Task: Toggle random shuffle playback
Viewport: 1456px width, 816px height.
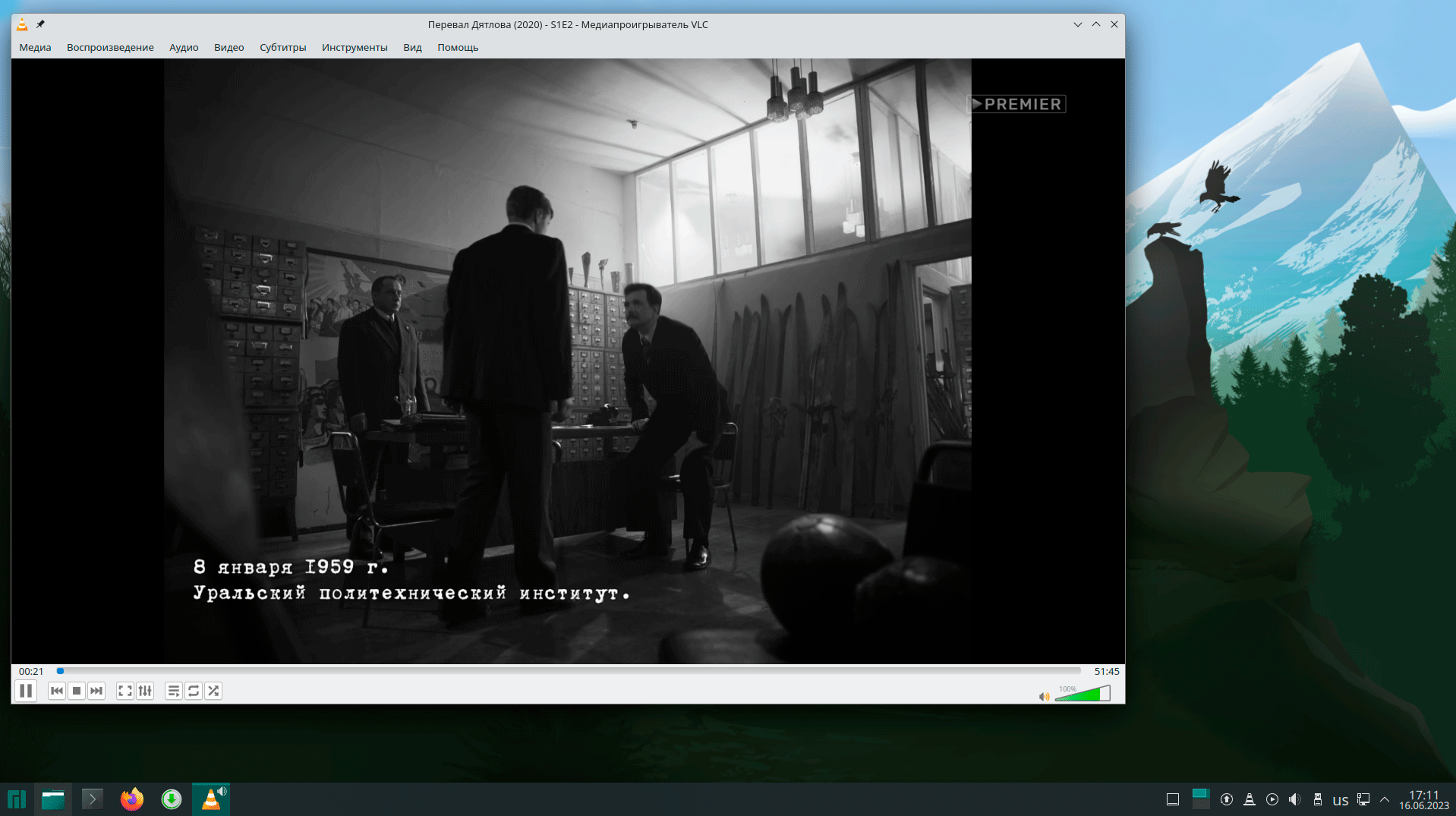Action: [213, 691]
